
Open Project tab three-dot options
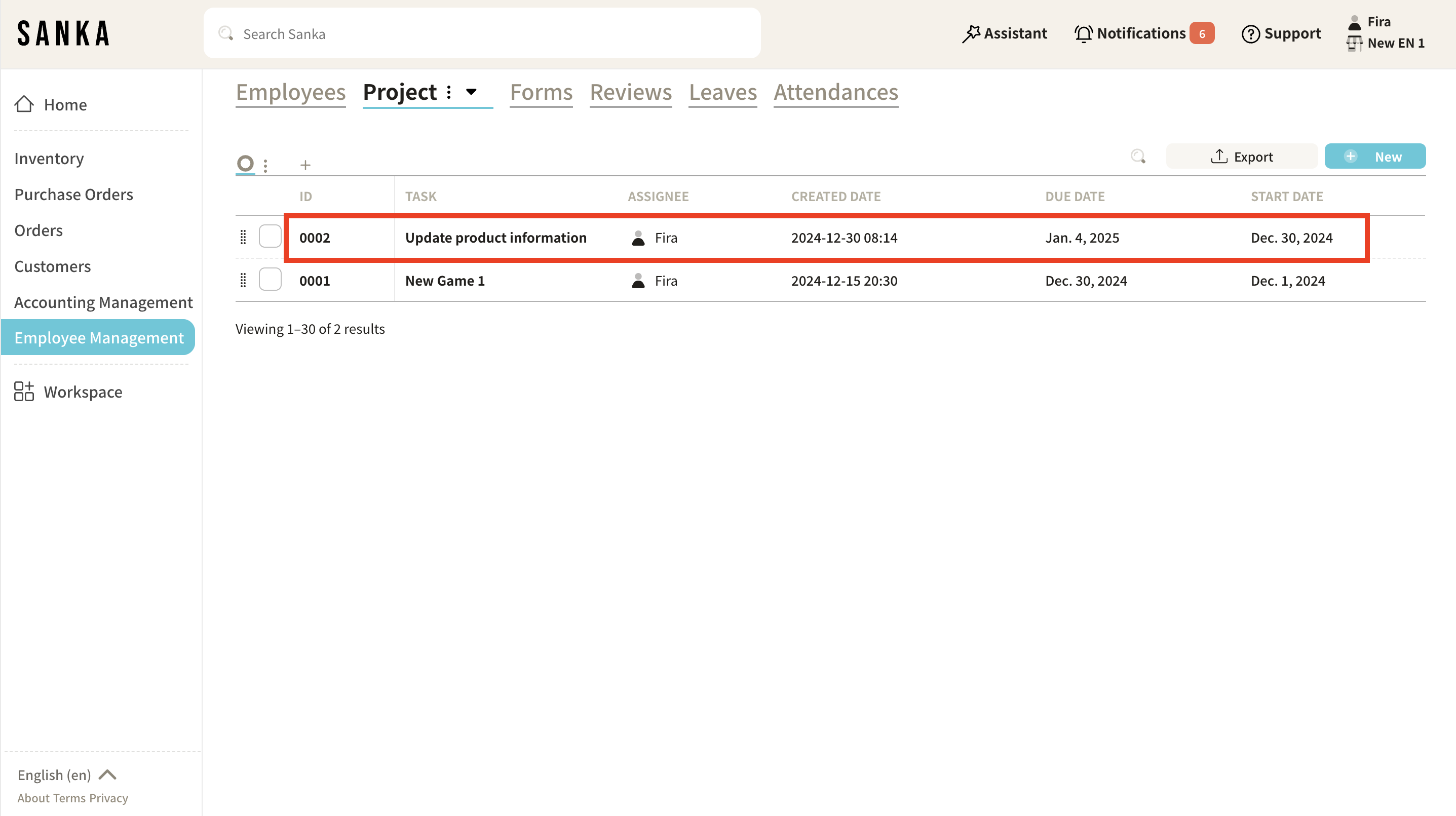(x=449, y=92)
